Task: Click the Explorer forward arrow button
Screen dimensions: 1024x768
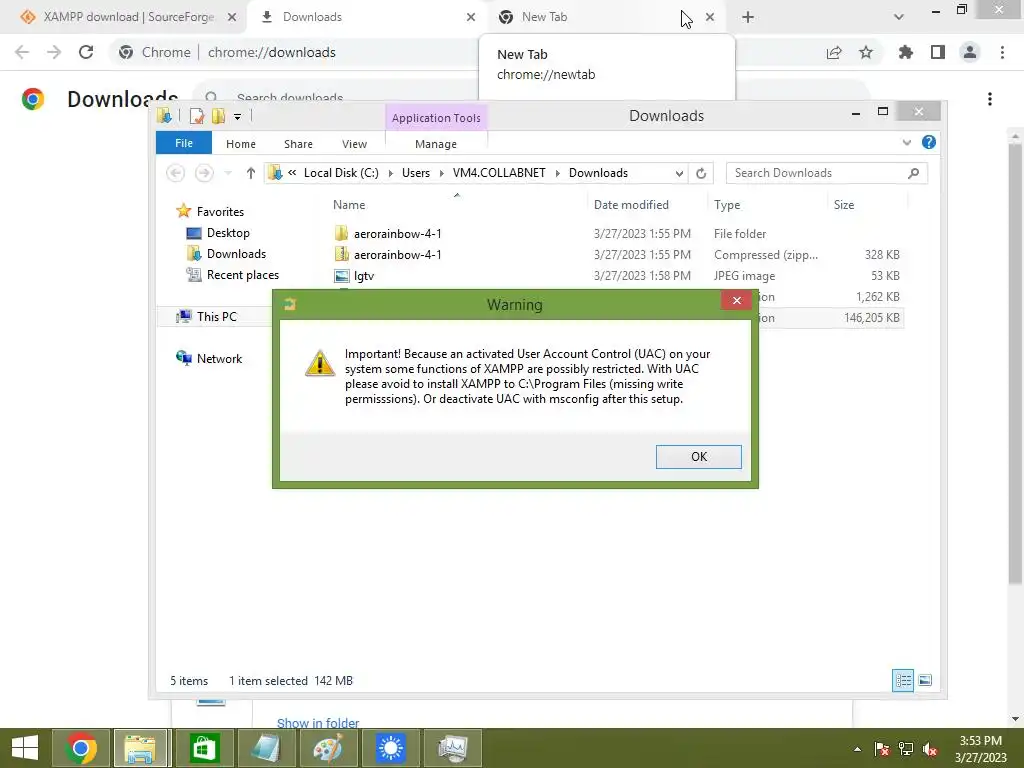Action: pos(204,173)
